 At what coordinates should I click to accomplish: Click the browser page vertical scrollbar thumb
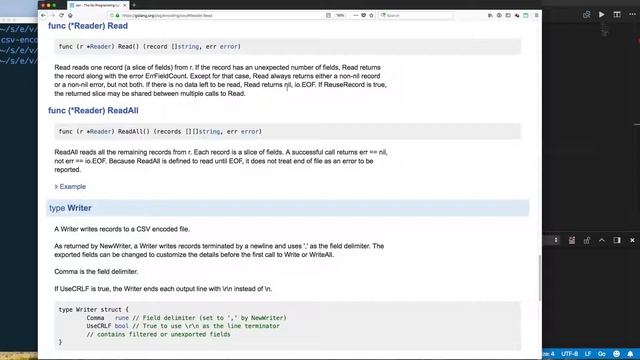click(x=540, y=278)
